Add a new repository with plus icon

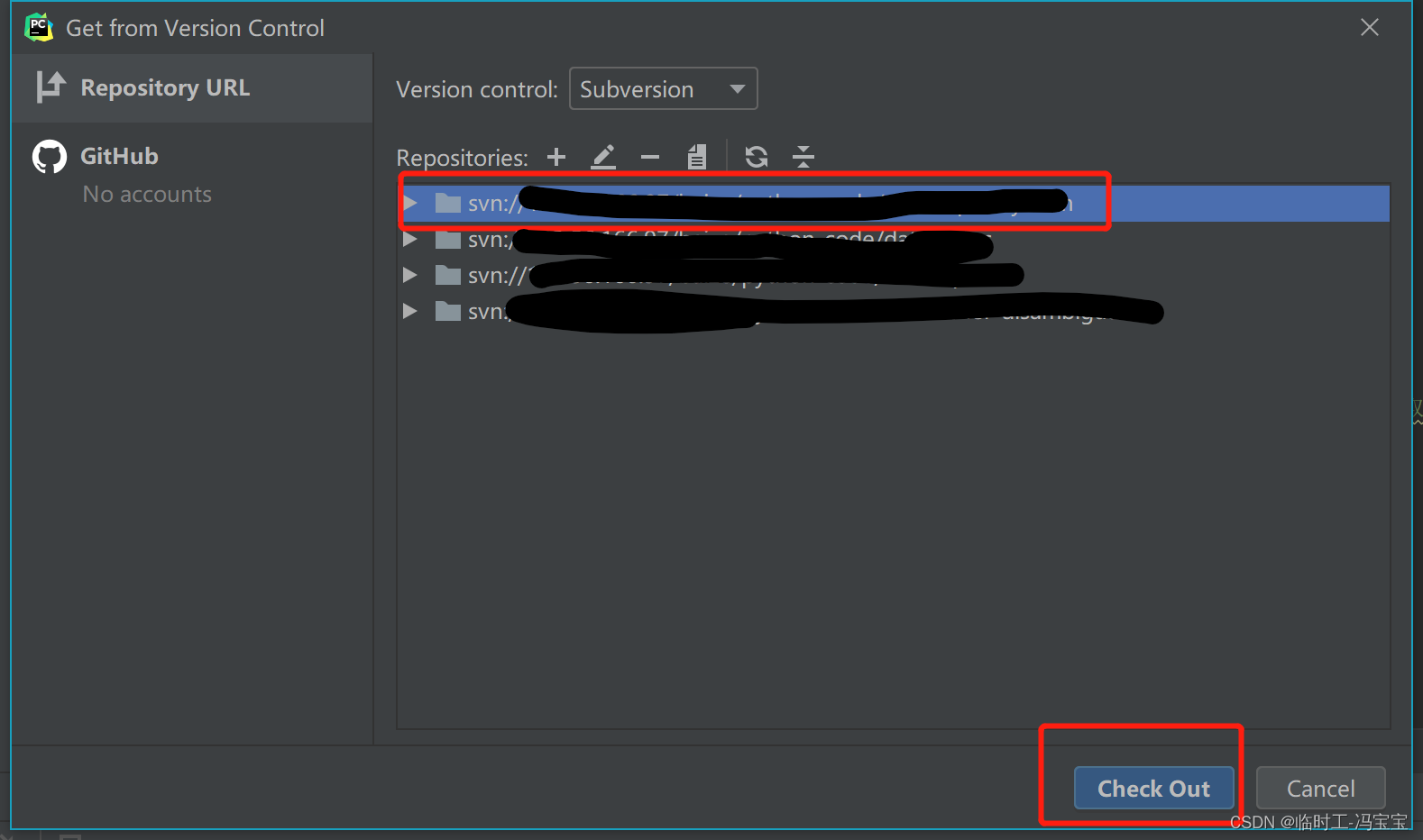[x=556, y=157]
